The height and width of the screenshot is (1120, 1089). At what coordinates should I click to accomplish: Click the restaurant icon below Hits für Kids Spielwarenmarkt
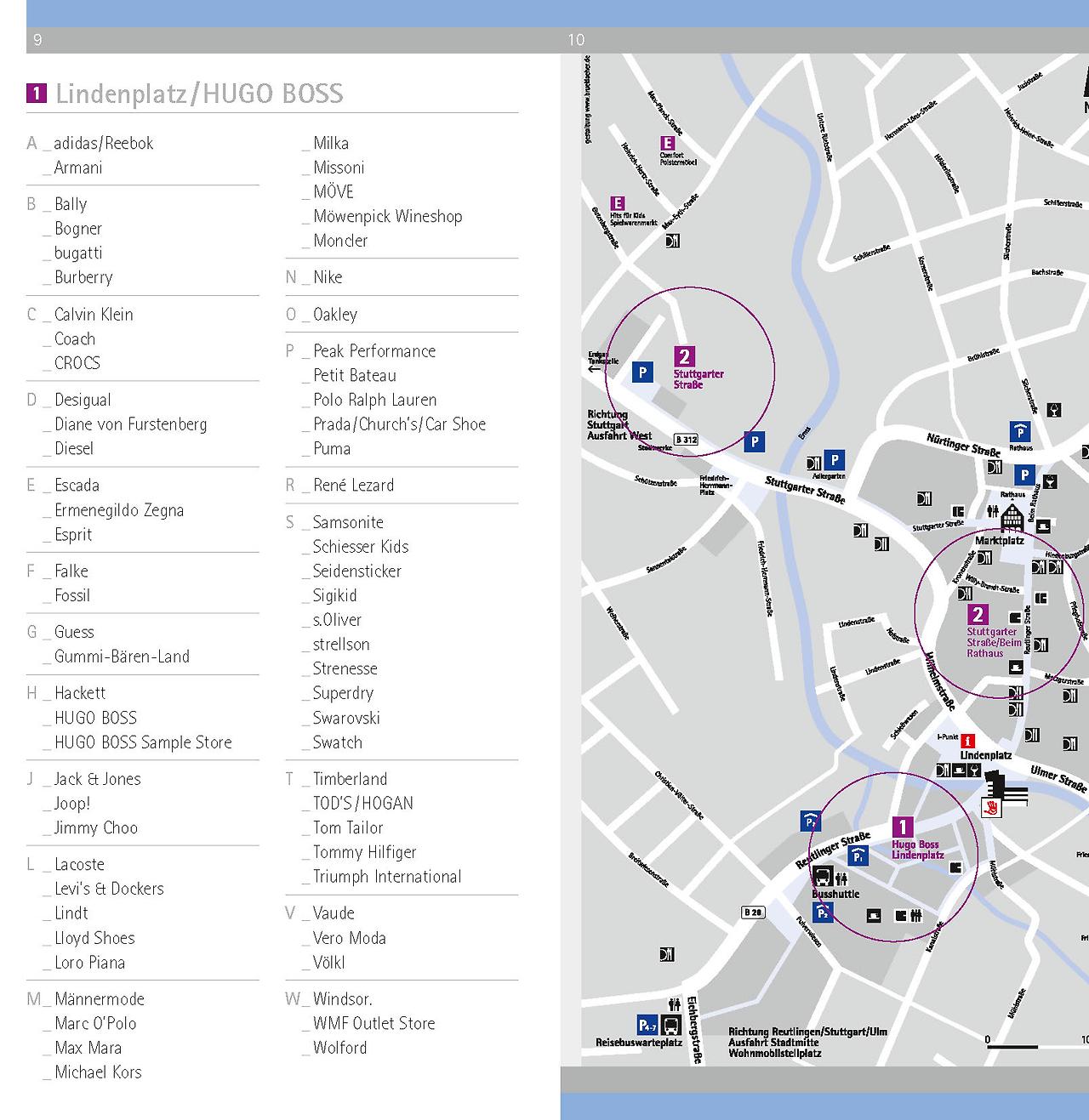pos(672,241)
